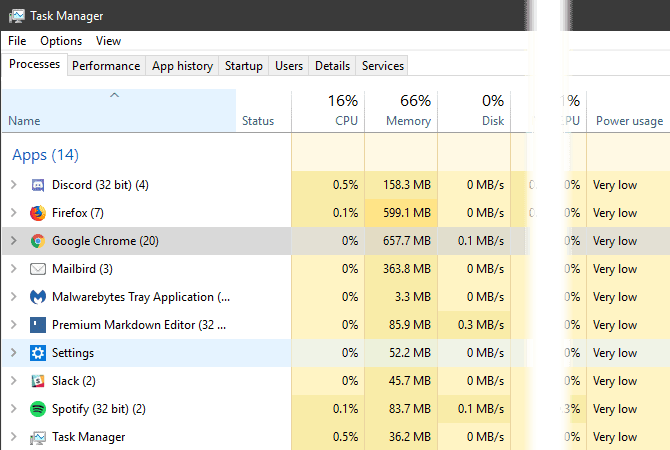The width and height of the screenshot is (670, 450).
Task: Open the File menu
Action: pyautogui.click(x=17, y=41)
